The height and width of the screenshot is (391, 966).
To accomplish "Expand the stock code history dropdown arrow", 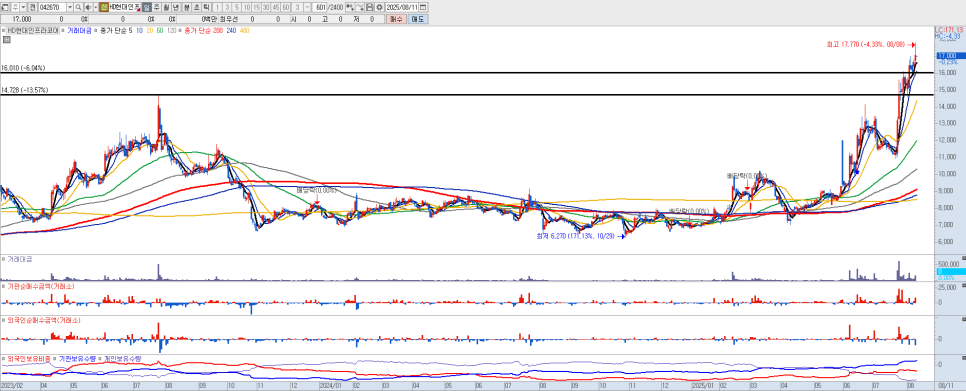I will coord(70,7).
